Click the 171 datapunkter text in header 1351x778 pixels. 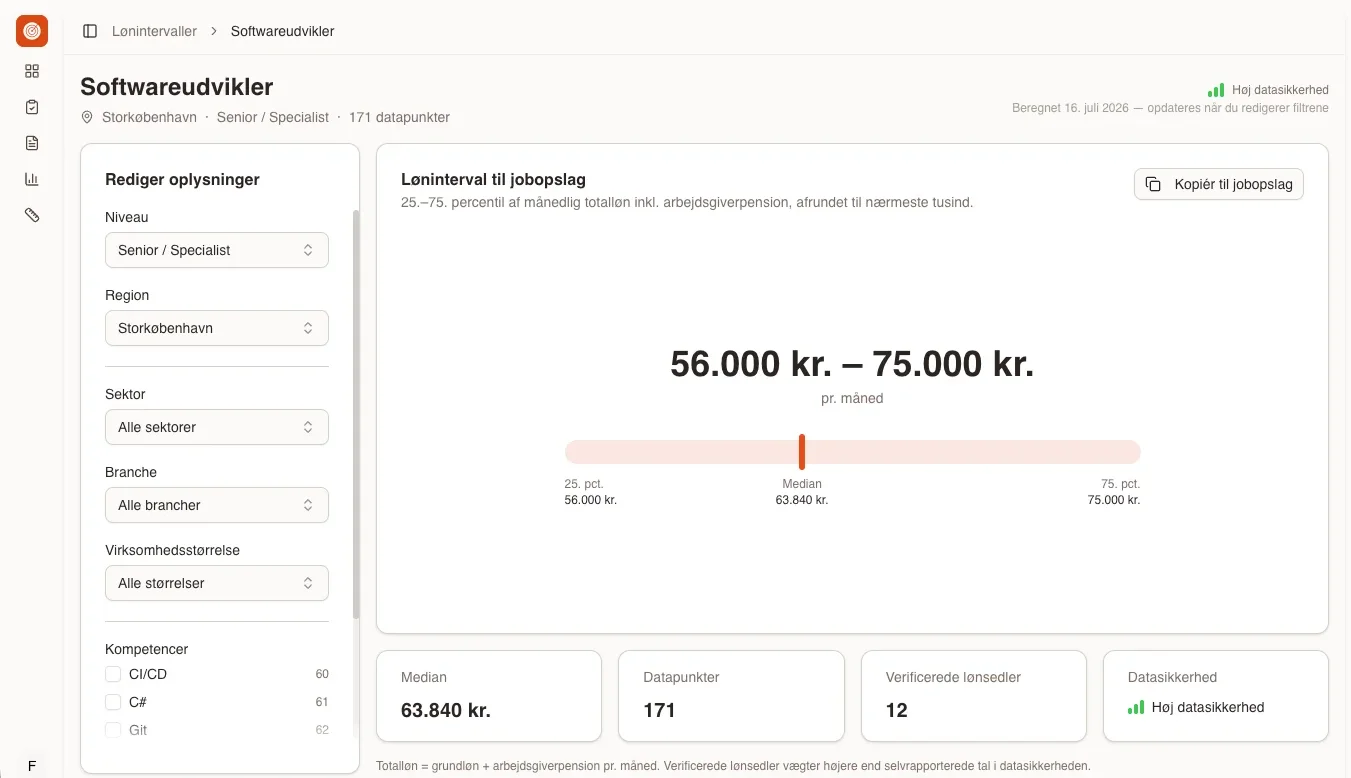[x=399, y=117]
